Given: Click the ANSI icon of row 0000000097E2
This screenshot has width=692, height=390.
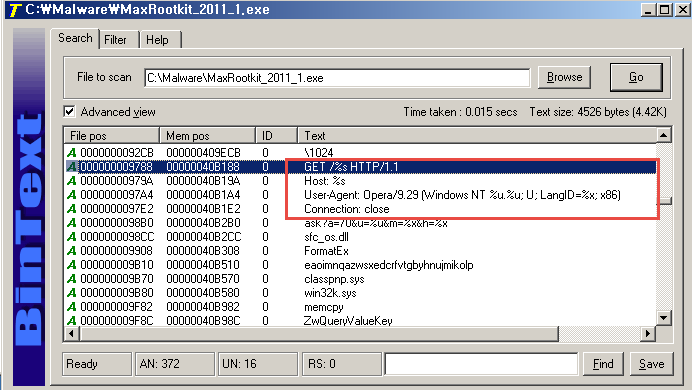Looking at the screenshot, I should click(71, 209).
